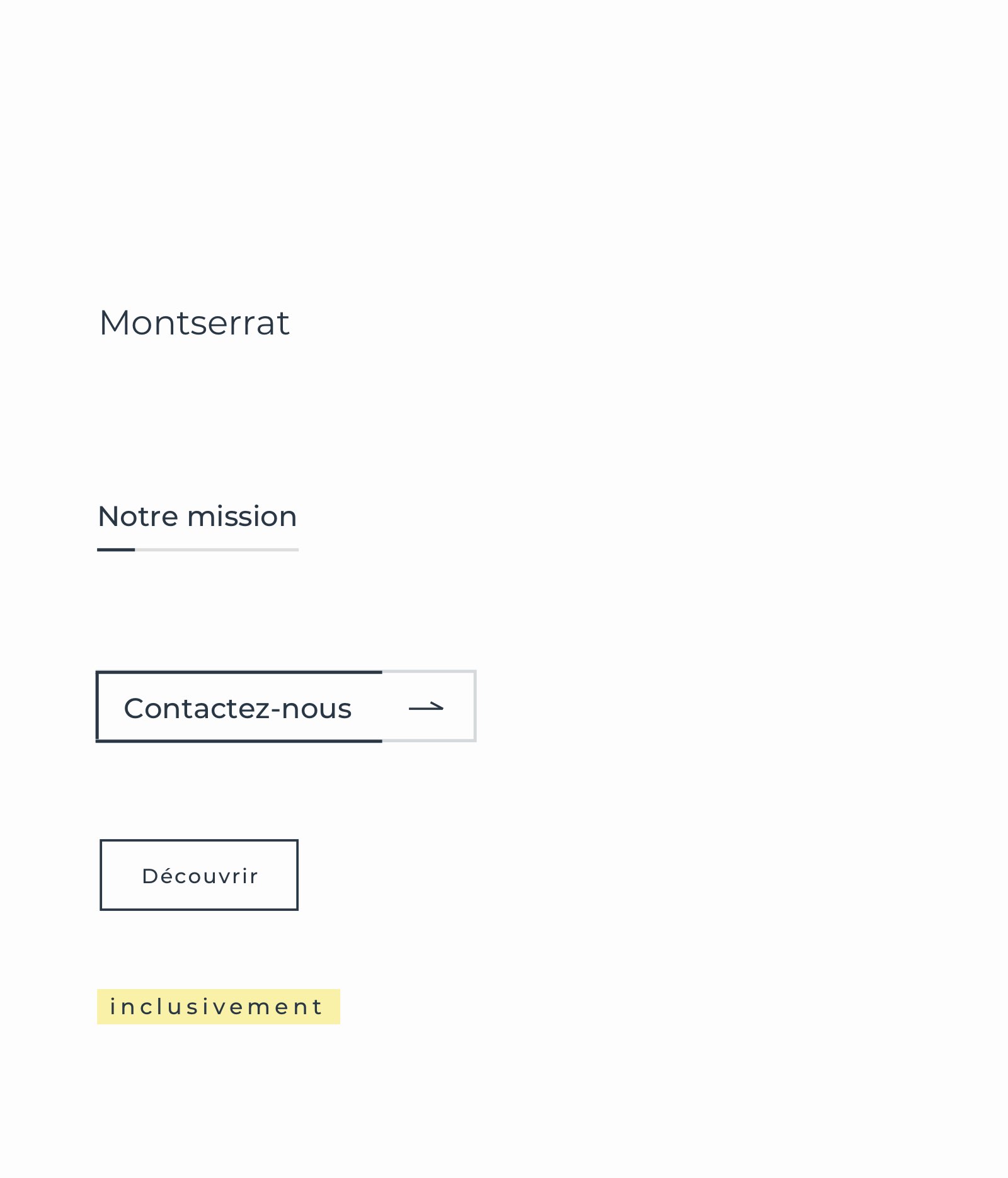
Task: Open the Notre mission link
Action: [x=197, y=517]
